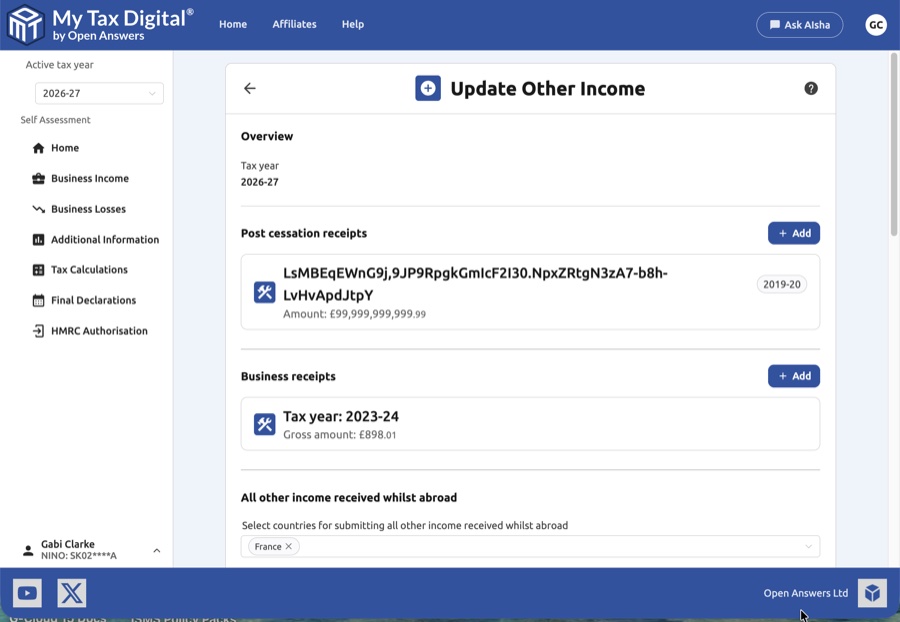The height and width of the screenshot is (622, 900).
Task: Select the HMRC Authorisation sign-in icon
Action: click(37, 330)
